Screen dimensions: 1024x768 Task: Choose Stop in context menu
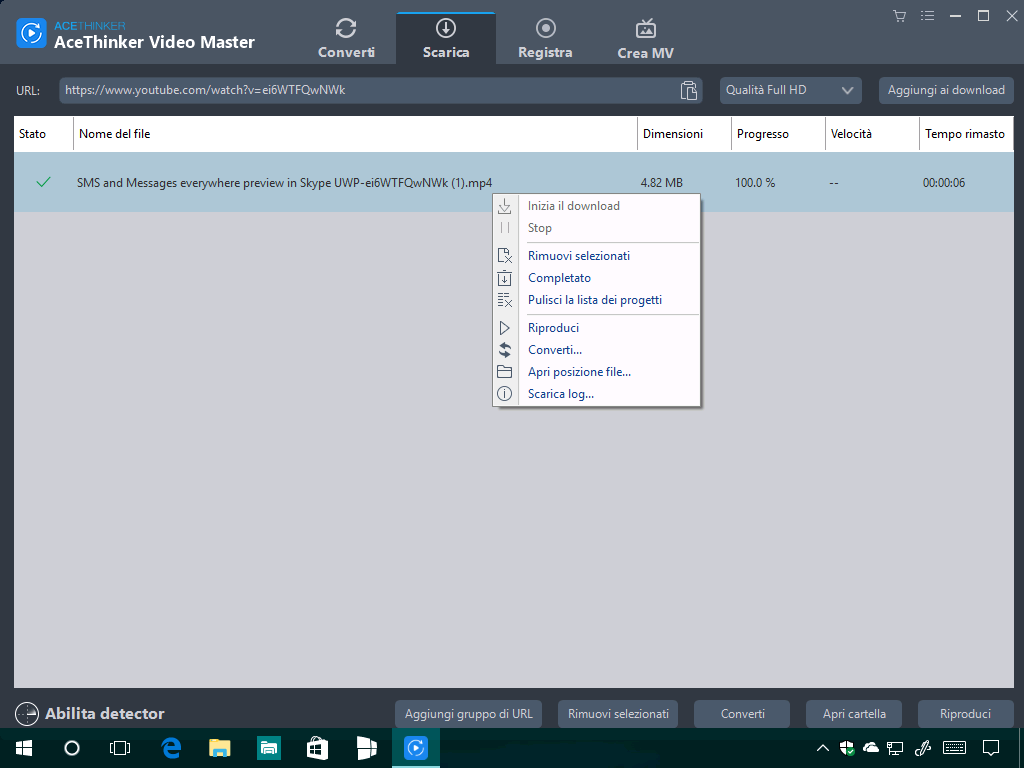596,228
